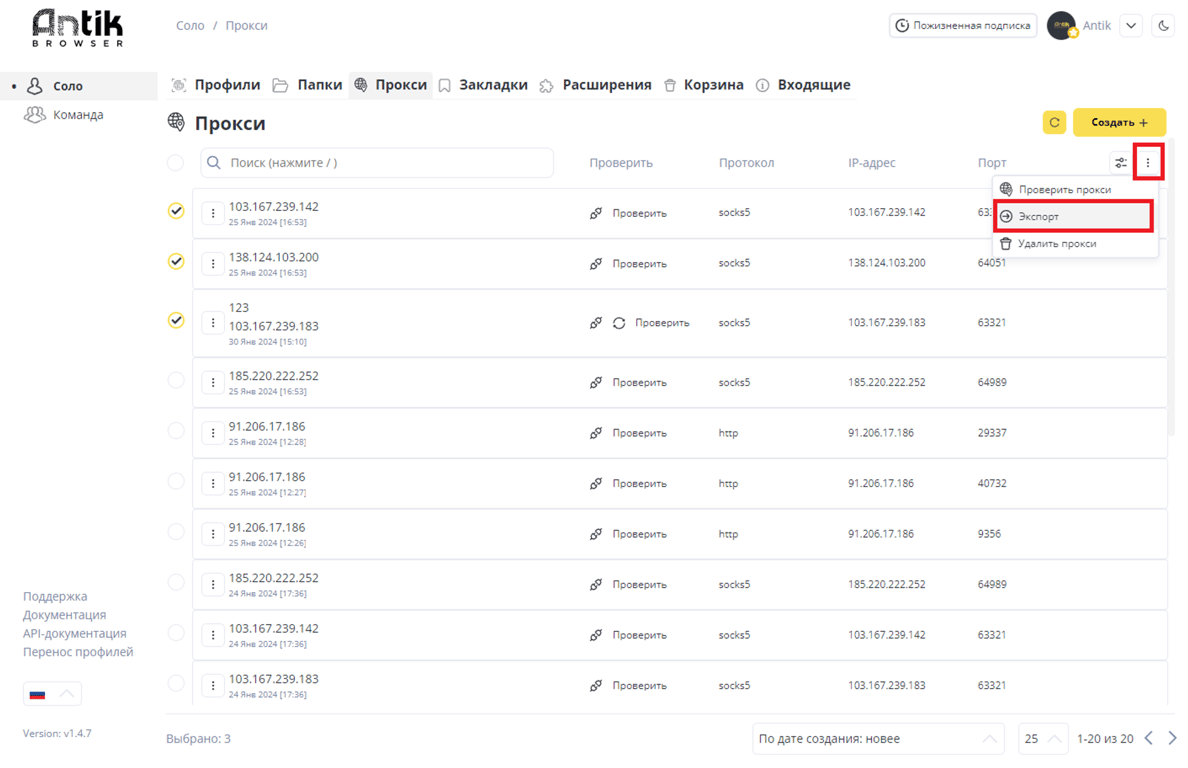Screen dimensions: 1188x768
Task: Open the page size dropdown showing 25
Action: pos(1043,738)
